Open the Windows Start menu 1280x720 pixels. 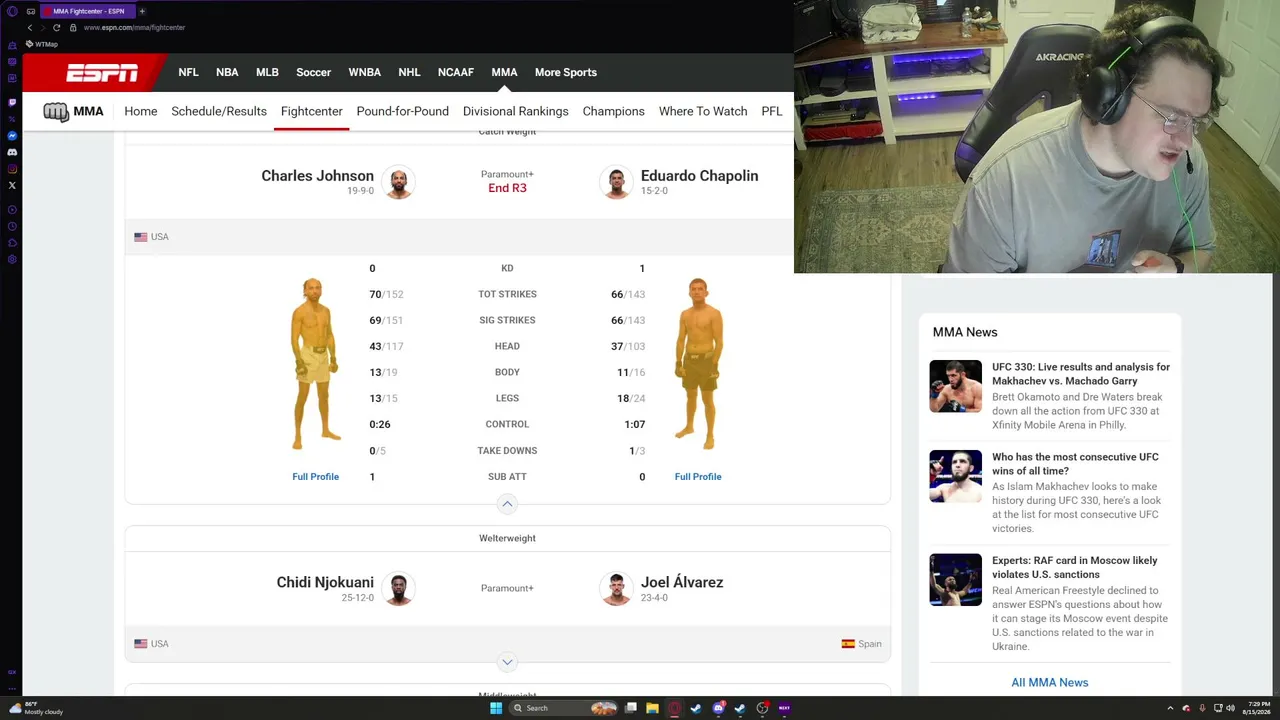[x=495, y=708]
